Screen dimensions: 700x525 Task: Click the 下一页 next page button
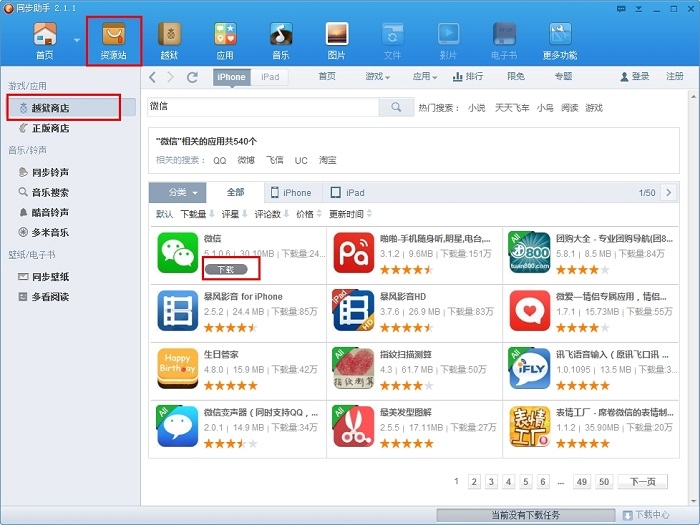tap(642, 482)
